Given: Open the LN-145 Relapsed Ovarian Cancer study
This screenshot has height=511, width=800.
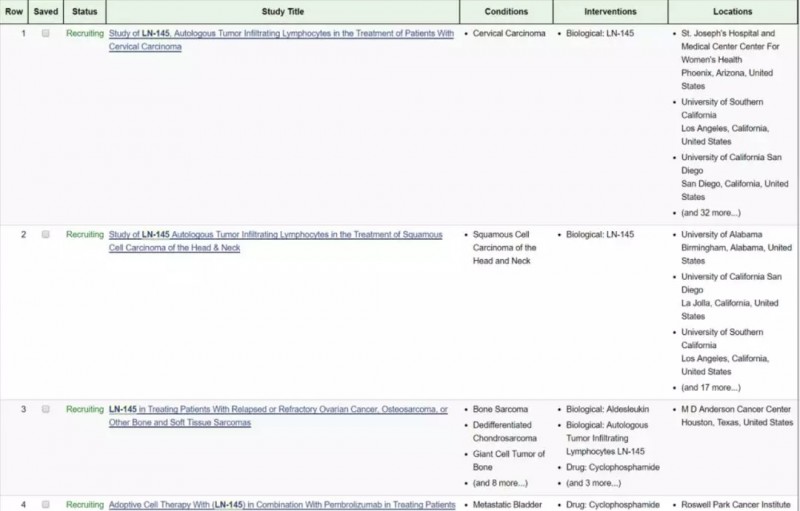Looking at the screenshot, I should 278,416.
